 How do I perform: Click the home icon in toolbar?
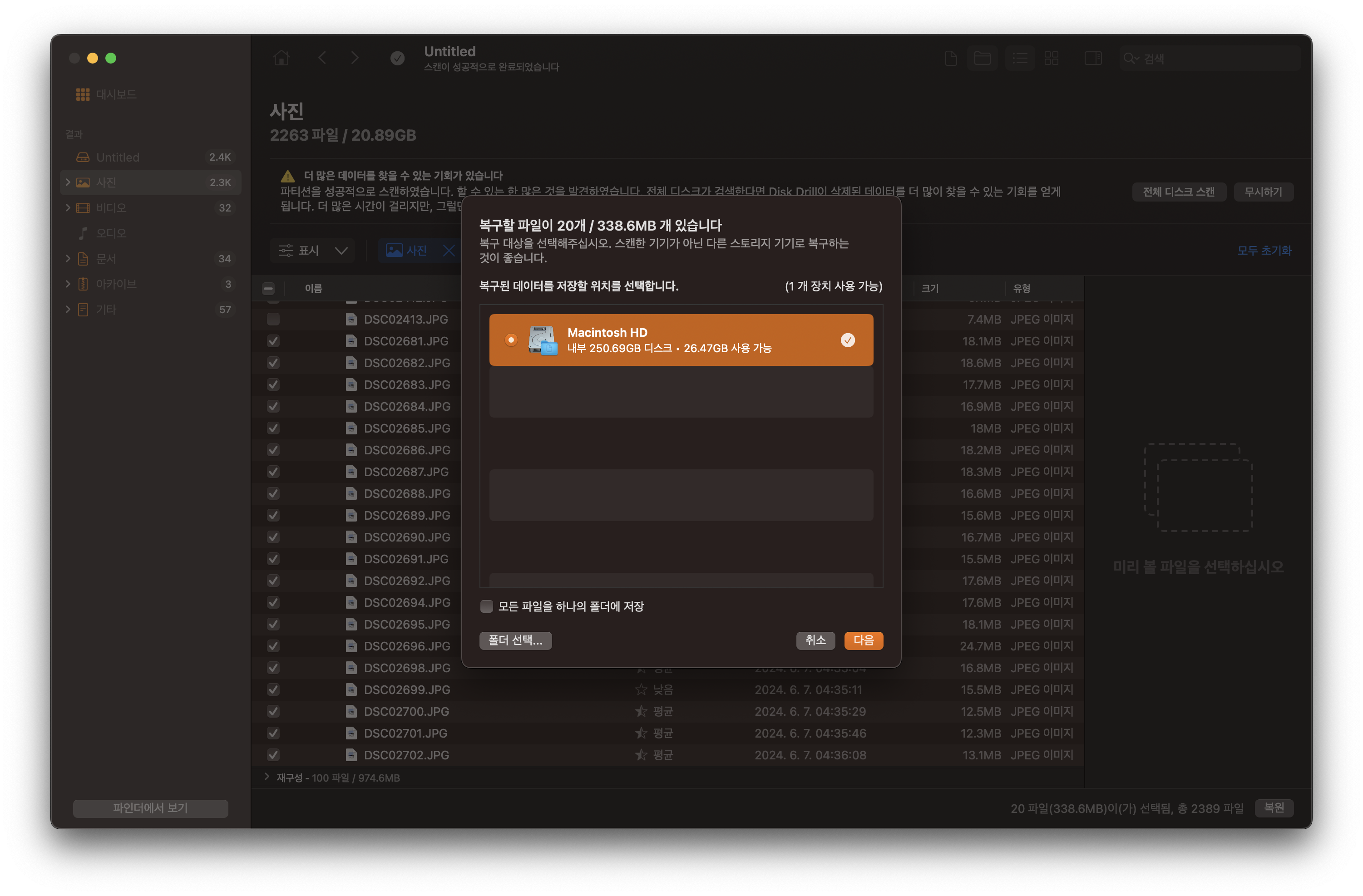pyautogui.click(x=281, y=58)
